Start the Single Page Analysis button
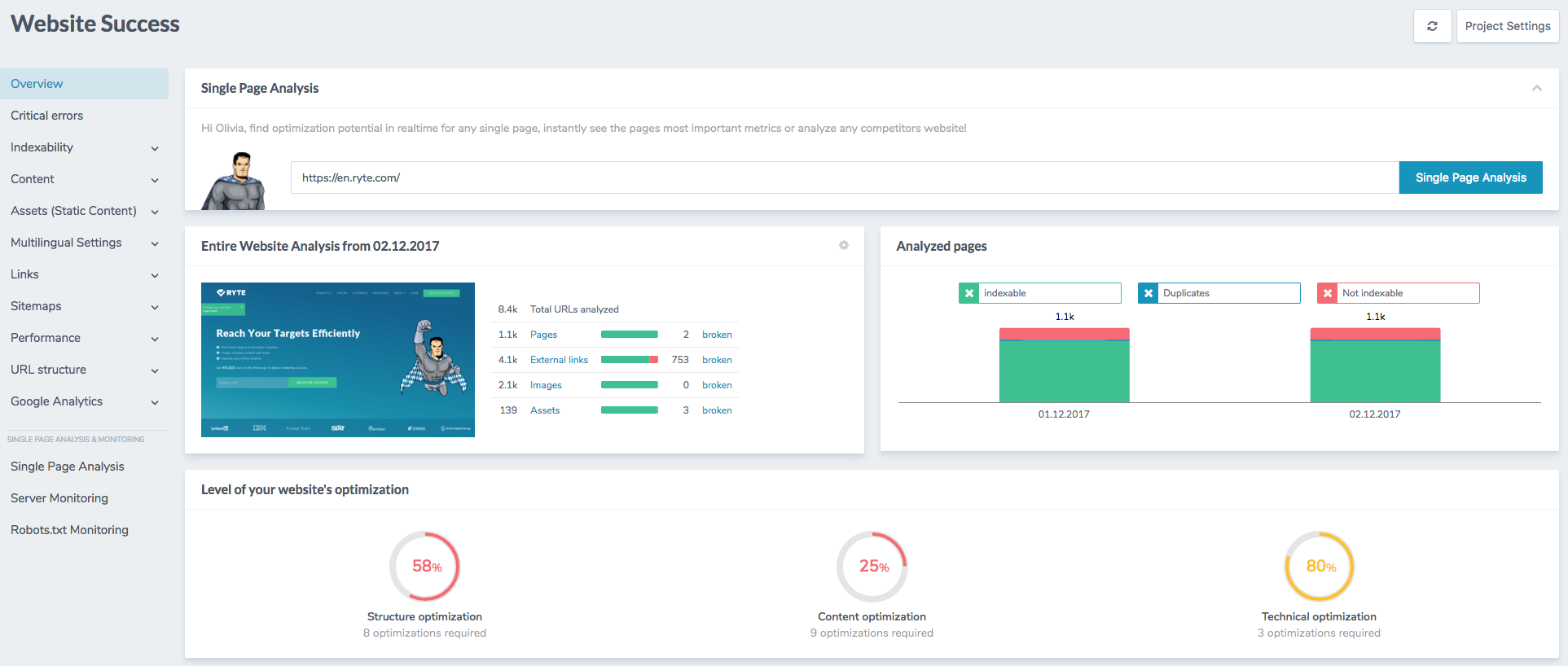The height and width of the screenshot is (666, 1568). pos(1470,177)
